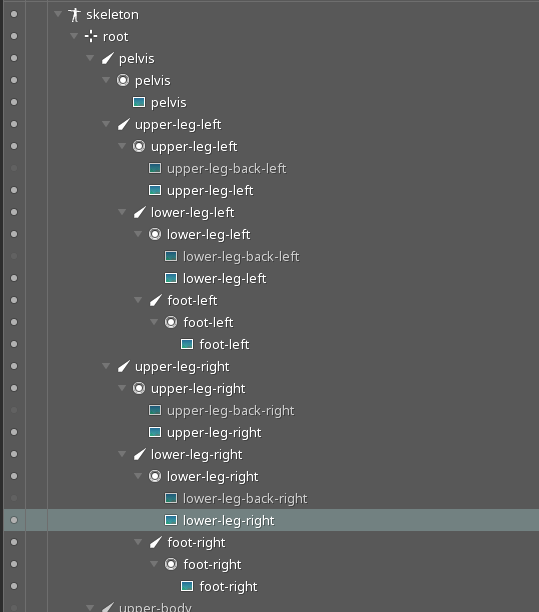Collapse the skeleton tree node
This screenshot has height=612, width=539.
[58, 14]
